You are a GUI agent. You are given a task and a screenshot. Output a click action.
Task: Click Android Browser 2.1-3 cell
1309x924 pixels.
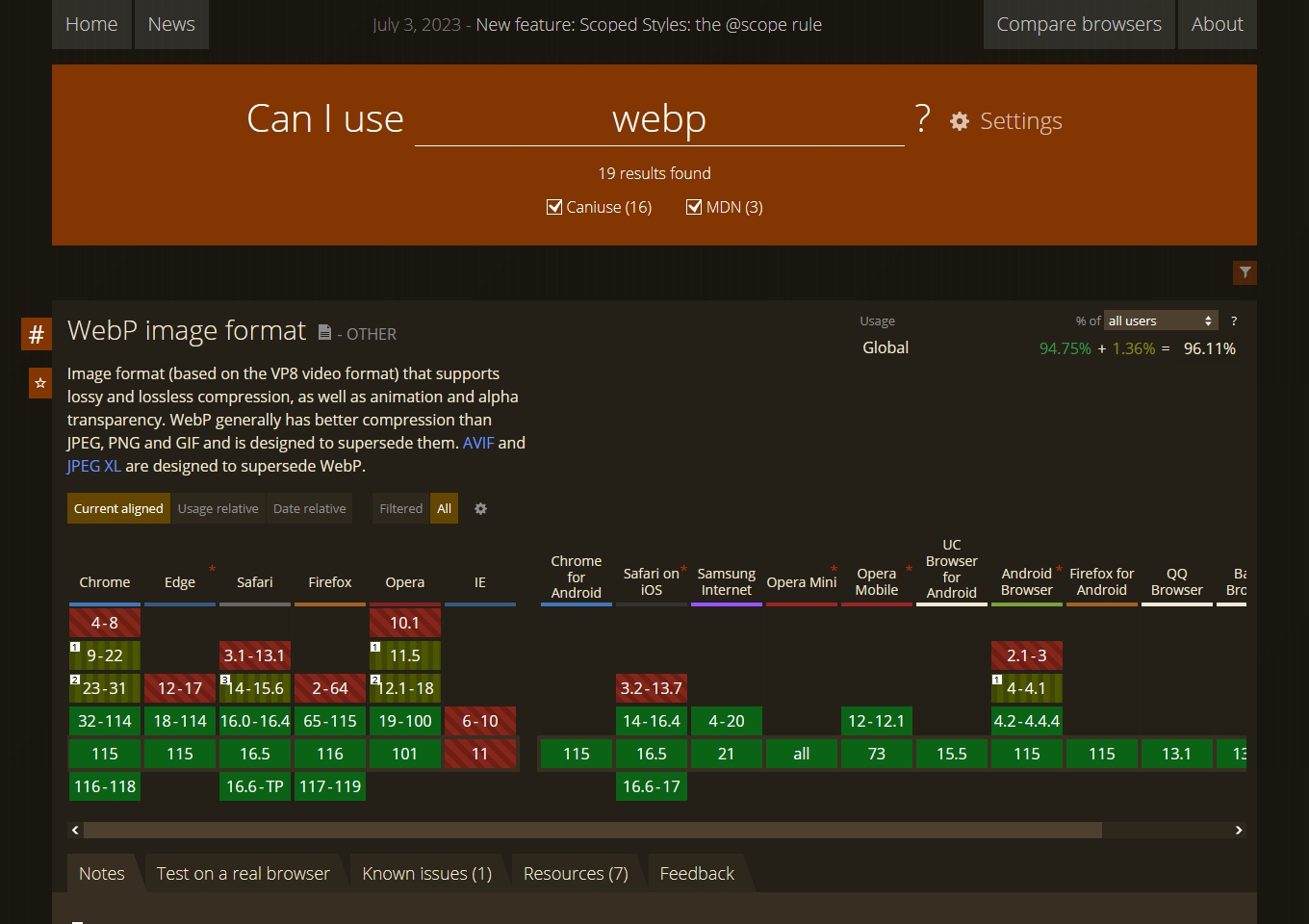pyautogui.click(x=1027, y=655)
